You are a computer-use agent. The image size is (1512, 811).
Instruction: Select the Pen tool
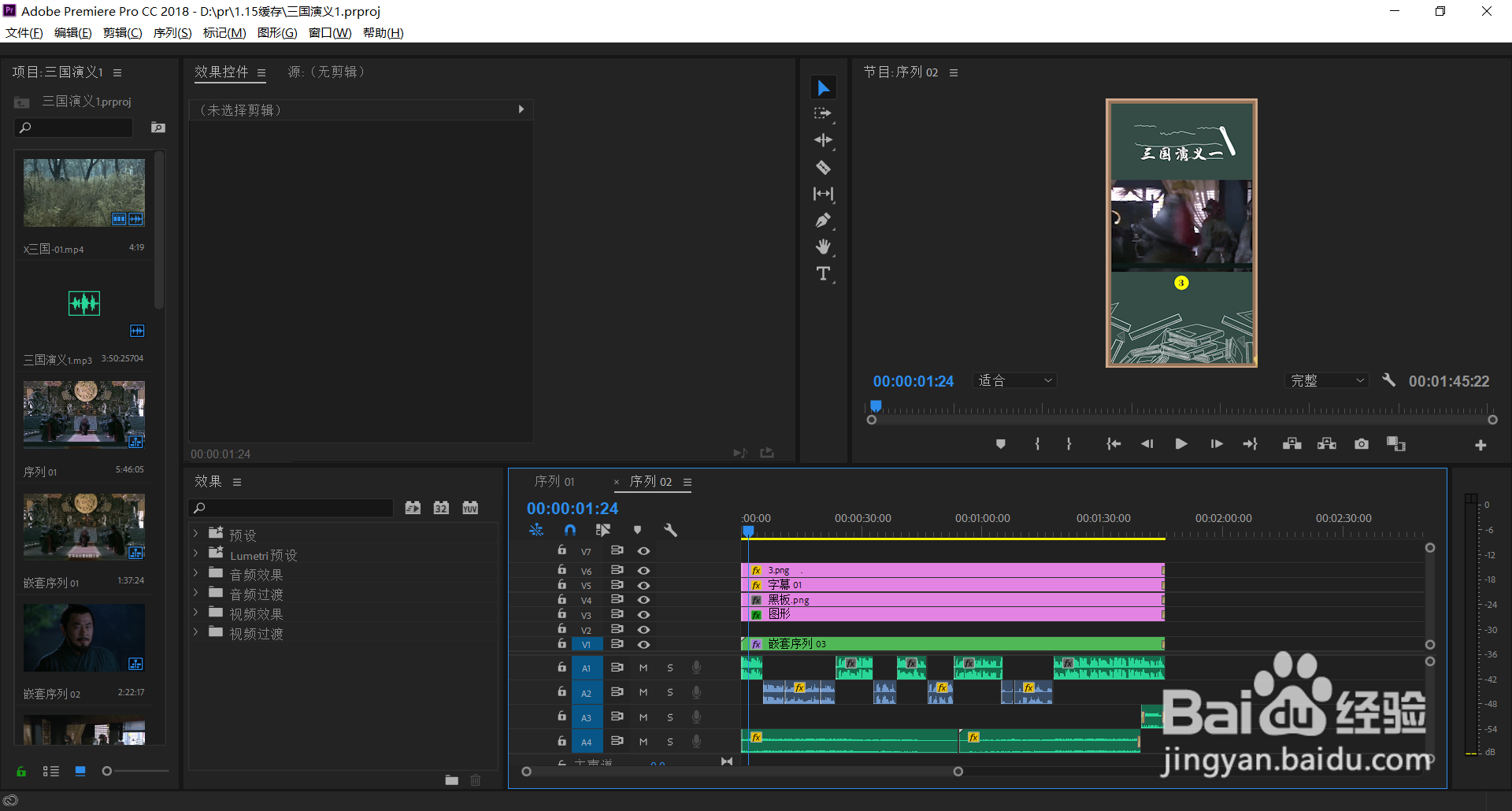click(823, 220)
